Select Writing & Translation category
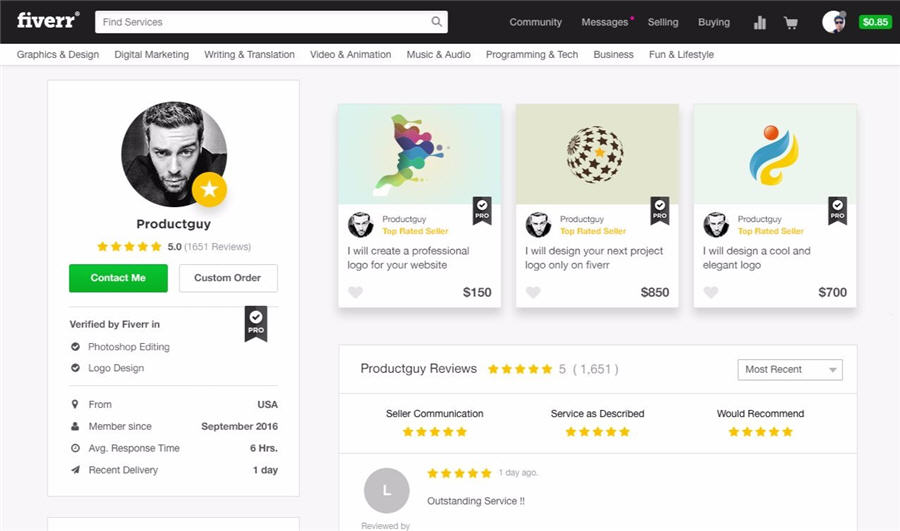Image resolution: width=900 pixels, height=531 pixels. (x=249, y=55)
